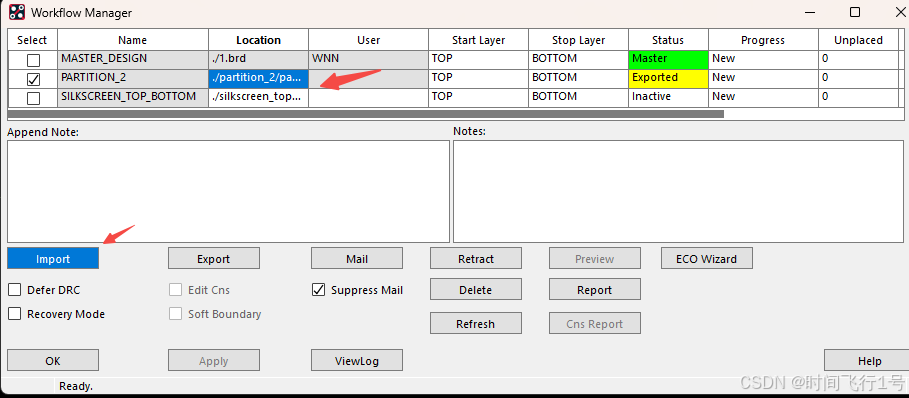Click the Stop Layer column header
The image size is (909, 398).
[579, 40]
